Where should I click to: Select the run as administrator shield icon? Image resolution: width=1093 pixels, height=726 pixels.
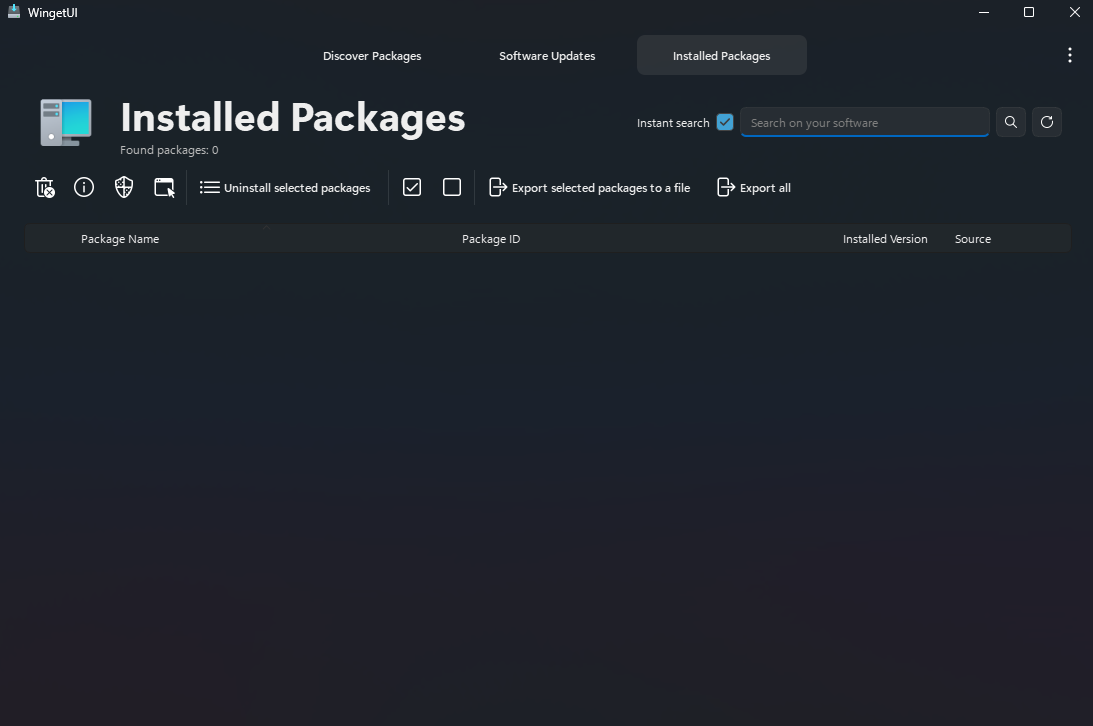(x=123, y=187)
